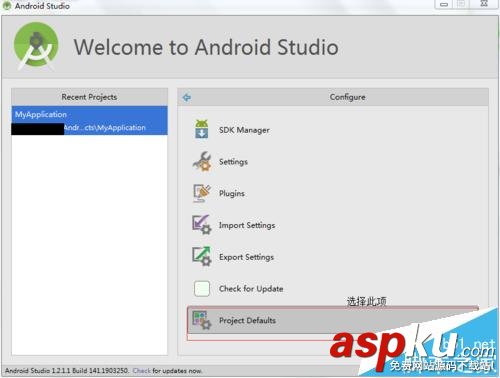Choose Export Settings
The width and height of the screenshot is (500, 378).
pyautogui.click(x=246, y=257)
